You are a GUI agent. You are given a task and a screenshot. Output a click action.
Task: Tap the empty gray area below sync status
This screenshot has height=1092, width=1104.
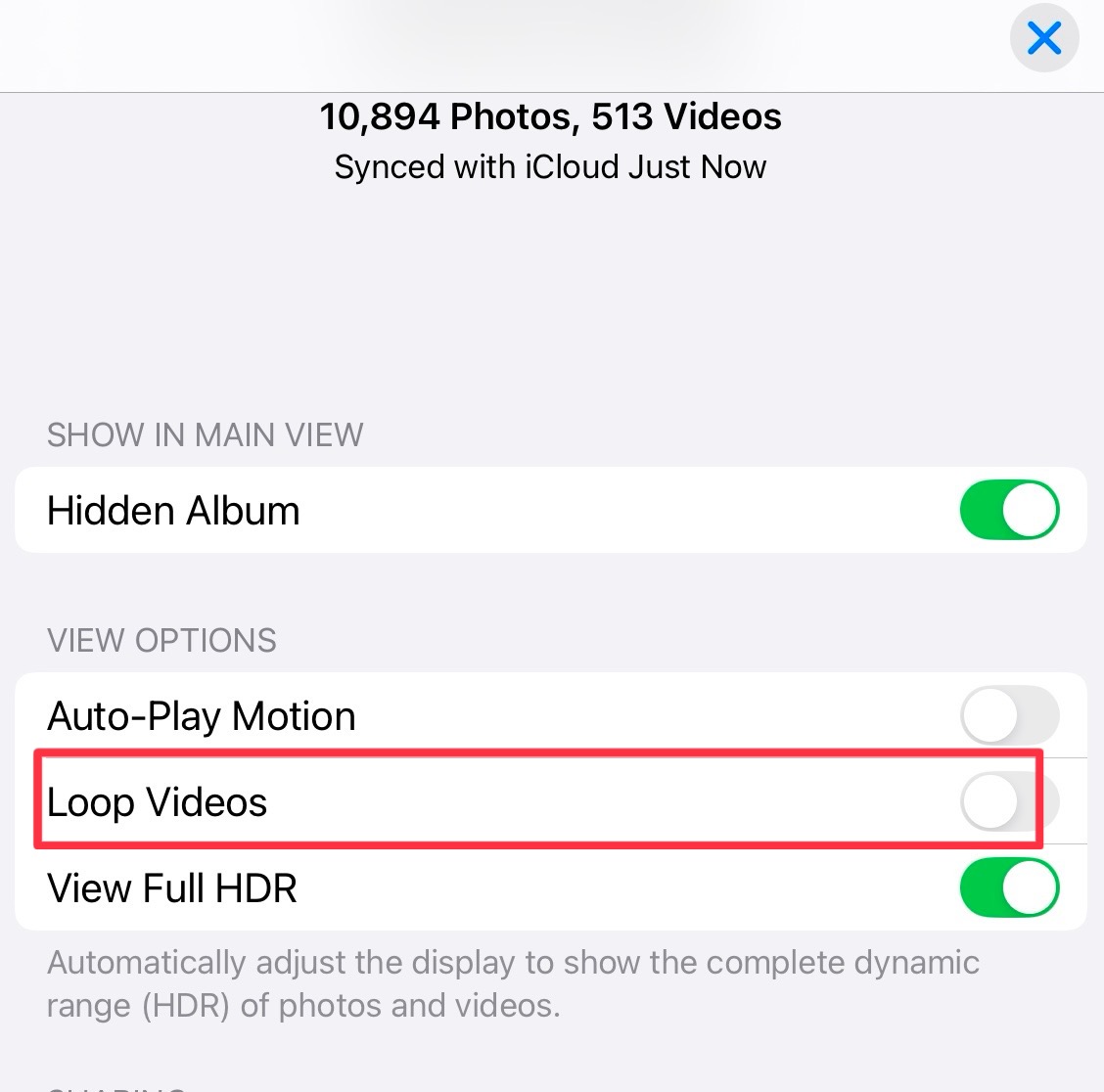[552, 296]
